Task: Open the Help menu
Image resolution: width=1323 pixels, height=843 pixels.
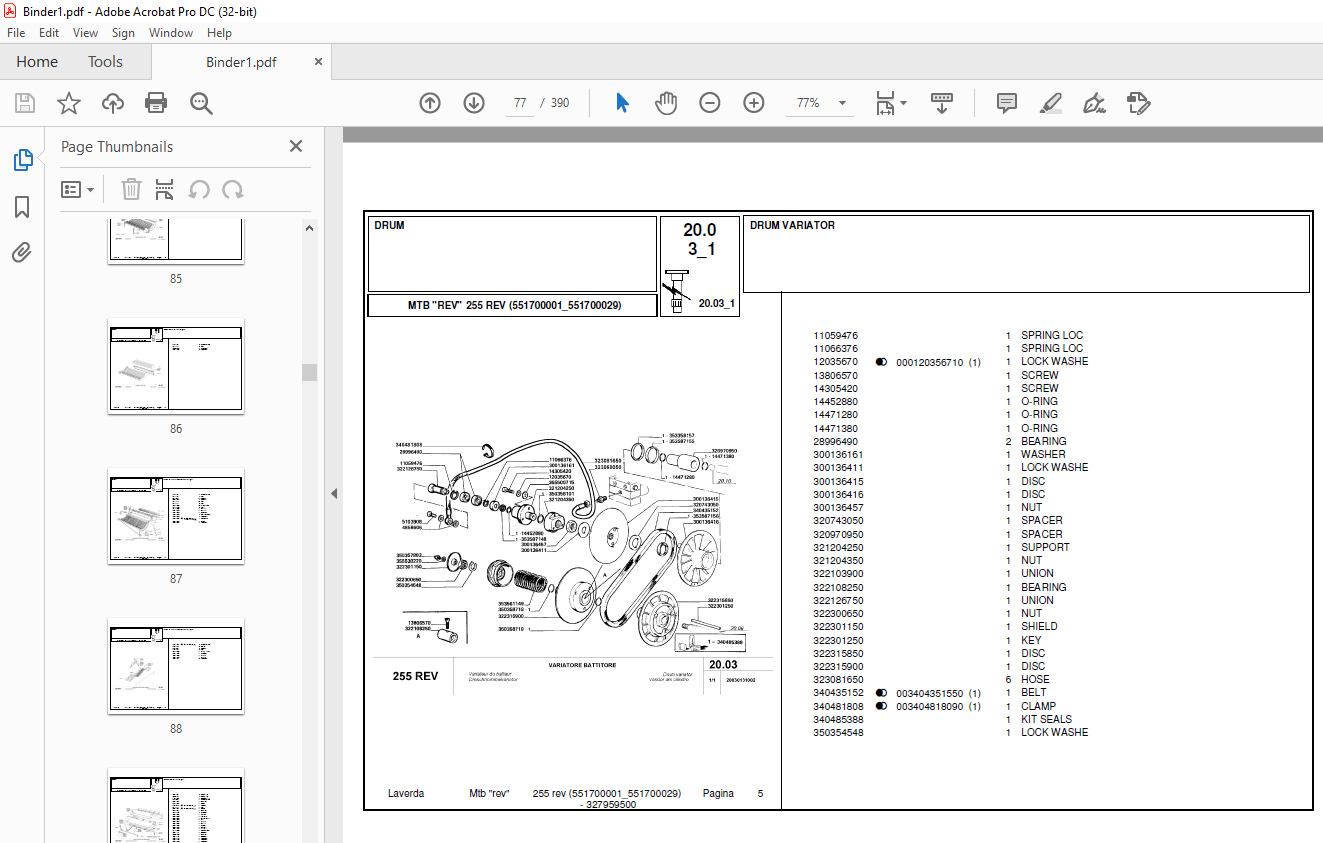Action: pos(219,33)
